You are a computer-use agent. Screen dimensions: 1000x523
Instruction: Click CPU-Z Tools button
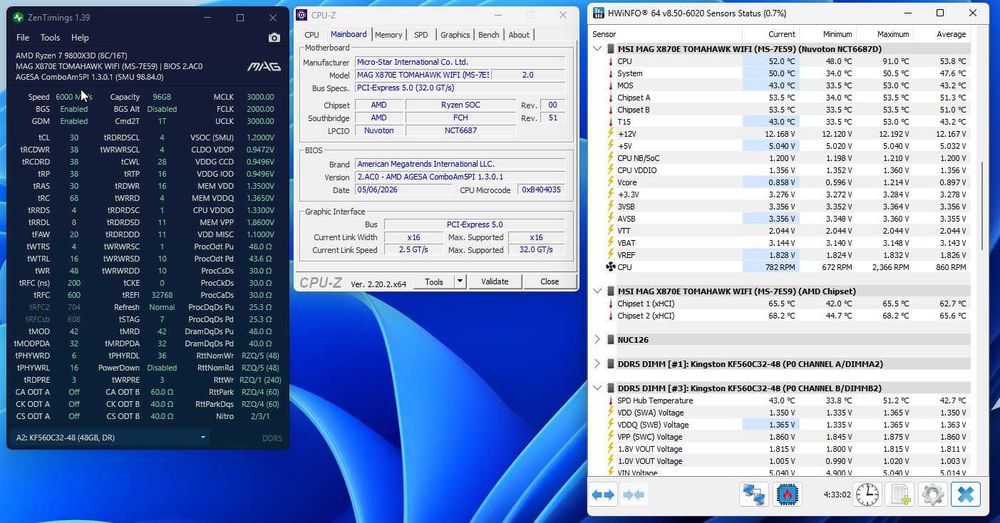click(x=434, y=281)
